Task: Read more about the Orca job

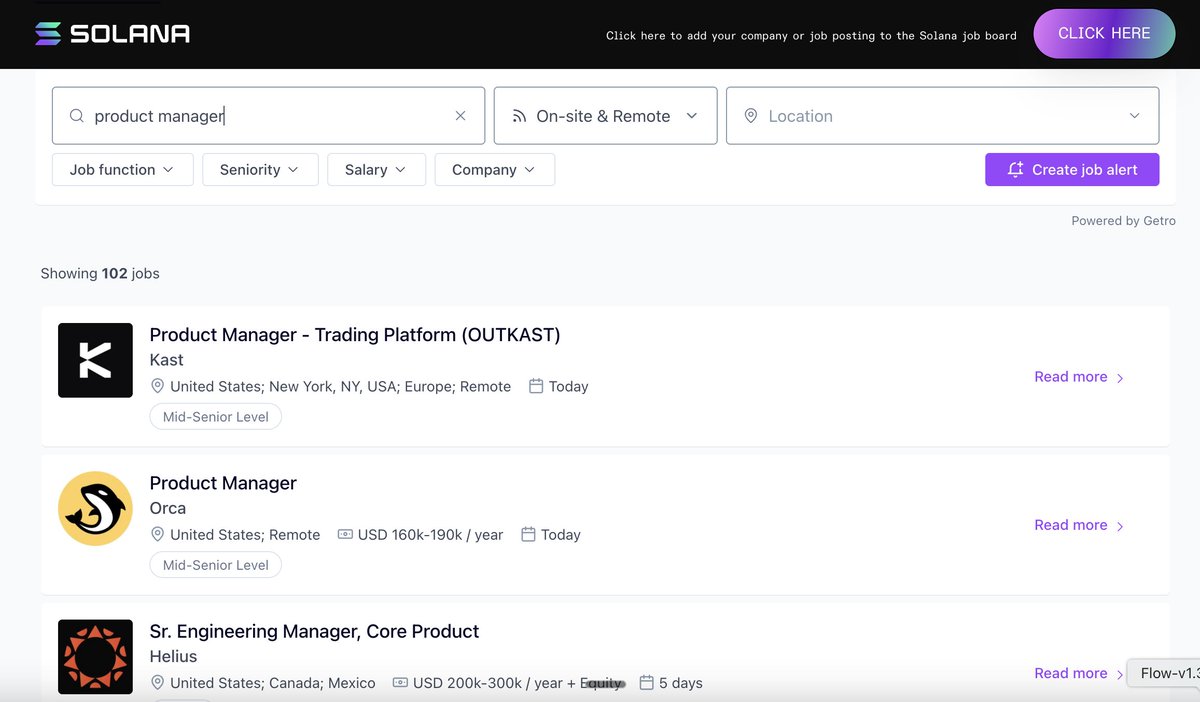Action: (1079, 525)
